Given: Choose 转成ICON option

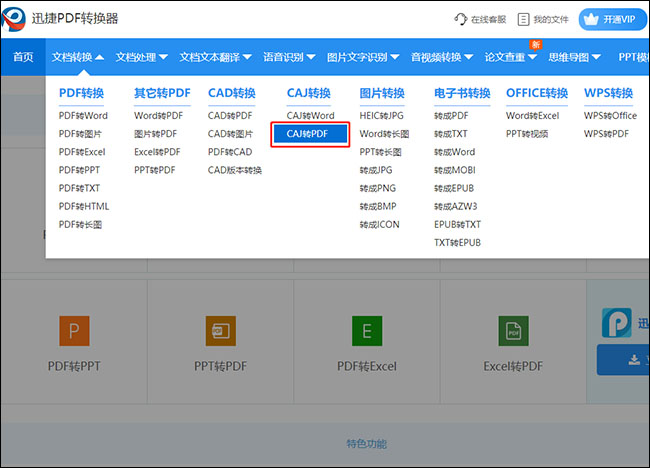Looking at the screenshot, I should pyautogui.click(x=379, y=225).
